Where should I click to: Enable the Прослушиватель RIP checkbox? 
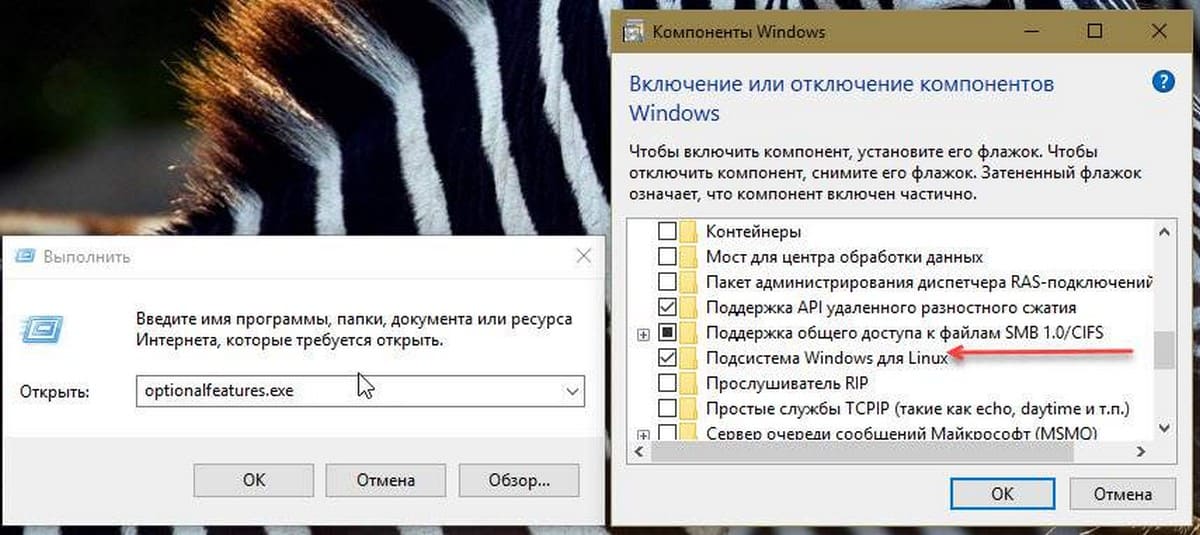click(x=667, y=383)
